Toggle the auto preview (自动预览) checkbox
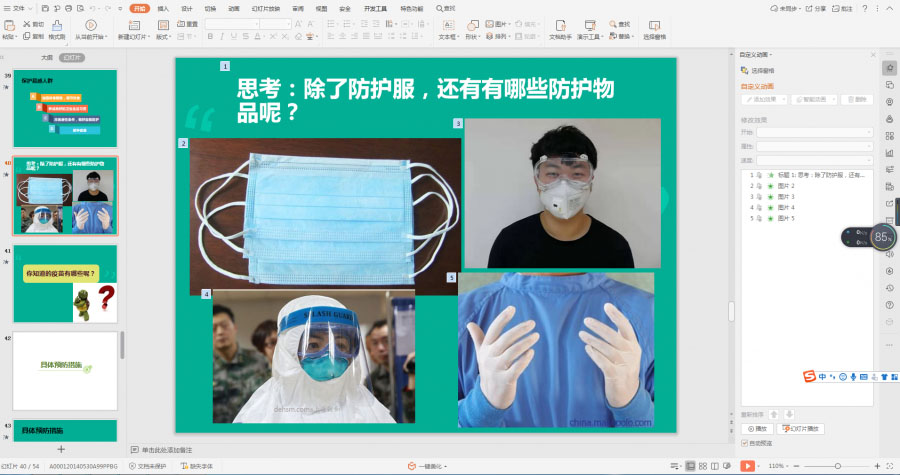Screen dimensions: 900x475 744,442
